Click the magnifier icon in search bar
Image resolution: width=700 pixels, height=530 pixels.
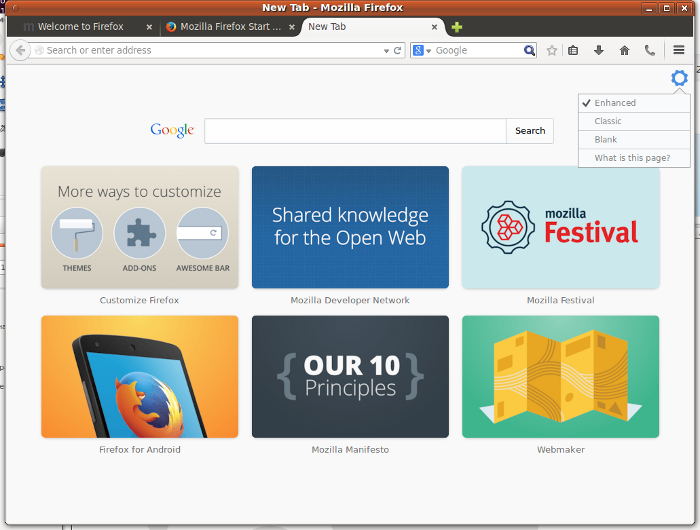[529, 50]
